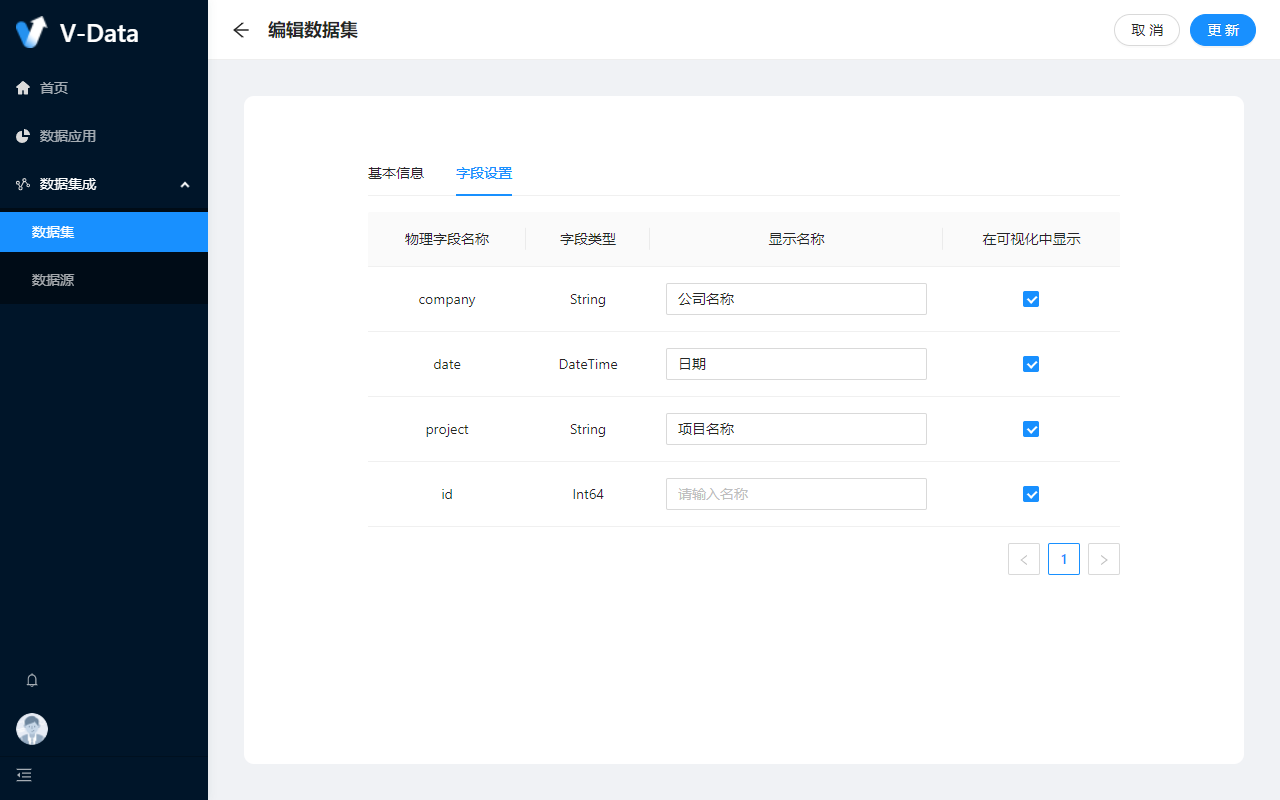
Task: Click the V-Data logo icon
Action: point(32,32)
